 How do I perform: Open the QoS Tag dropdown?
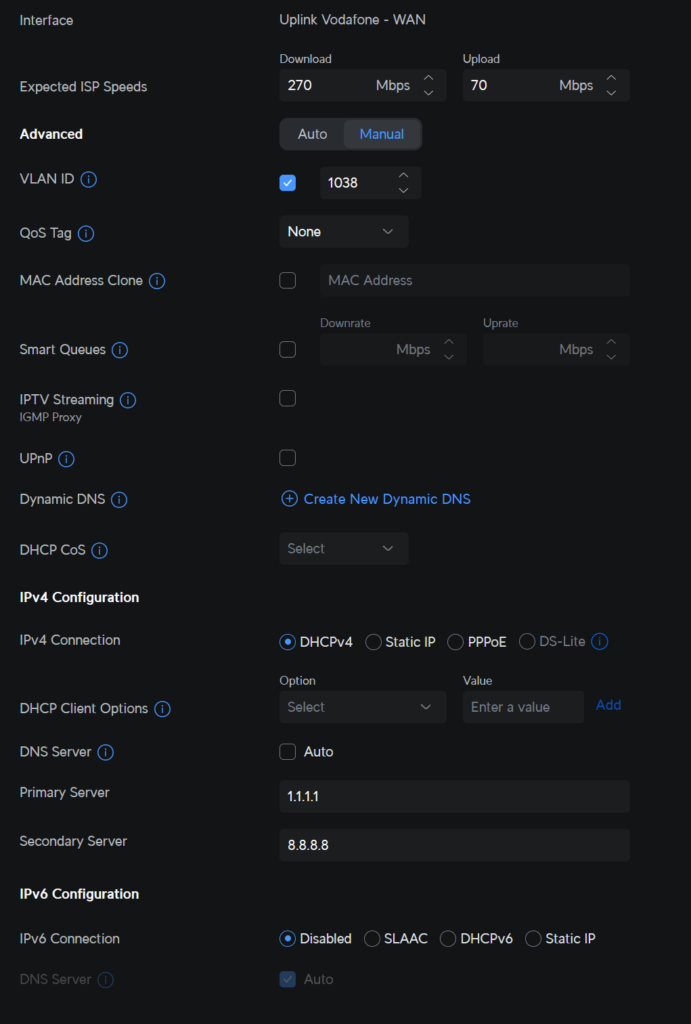pos(344,232)
